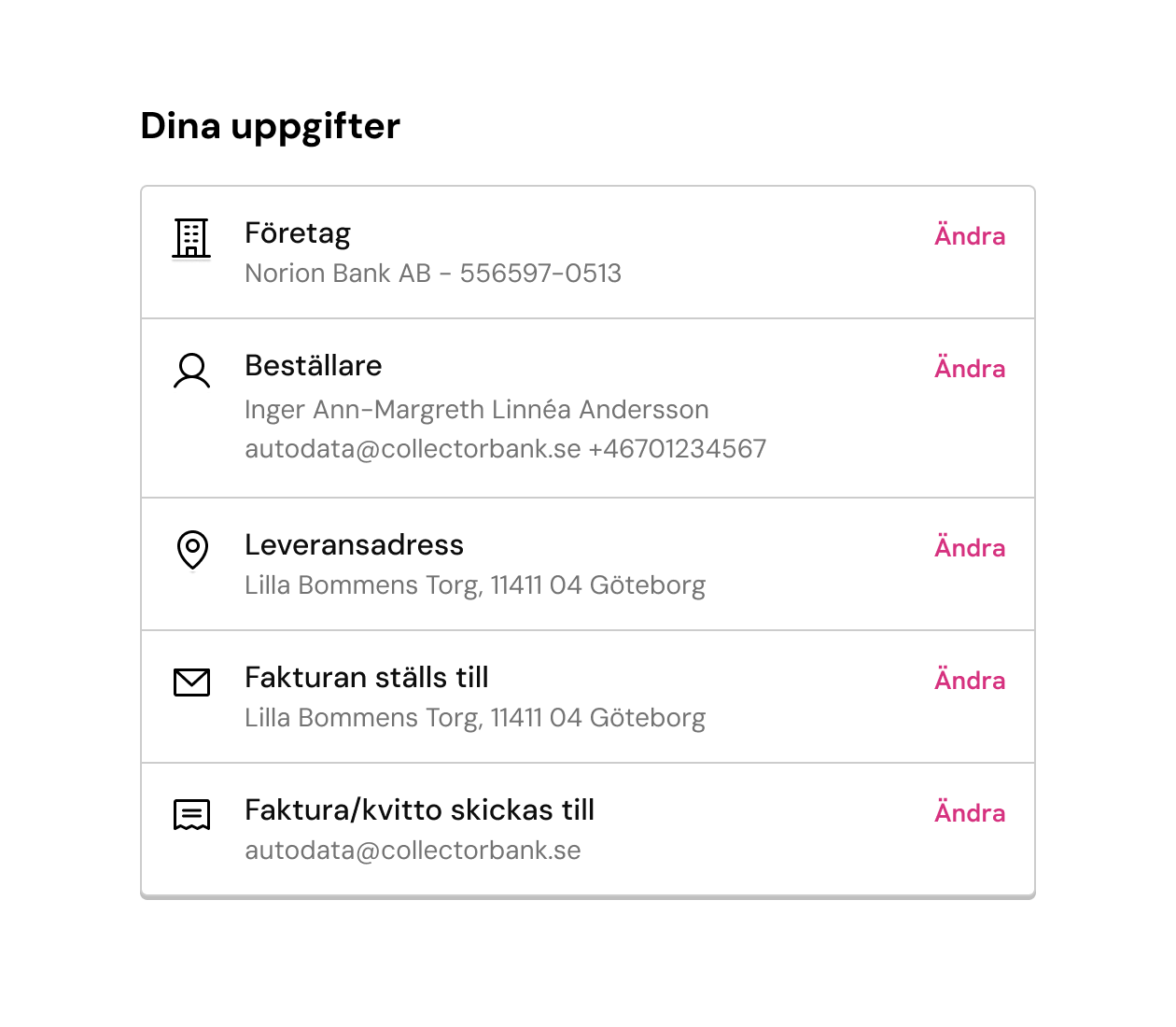Click Ändra for Företag

(970, 235)
